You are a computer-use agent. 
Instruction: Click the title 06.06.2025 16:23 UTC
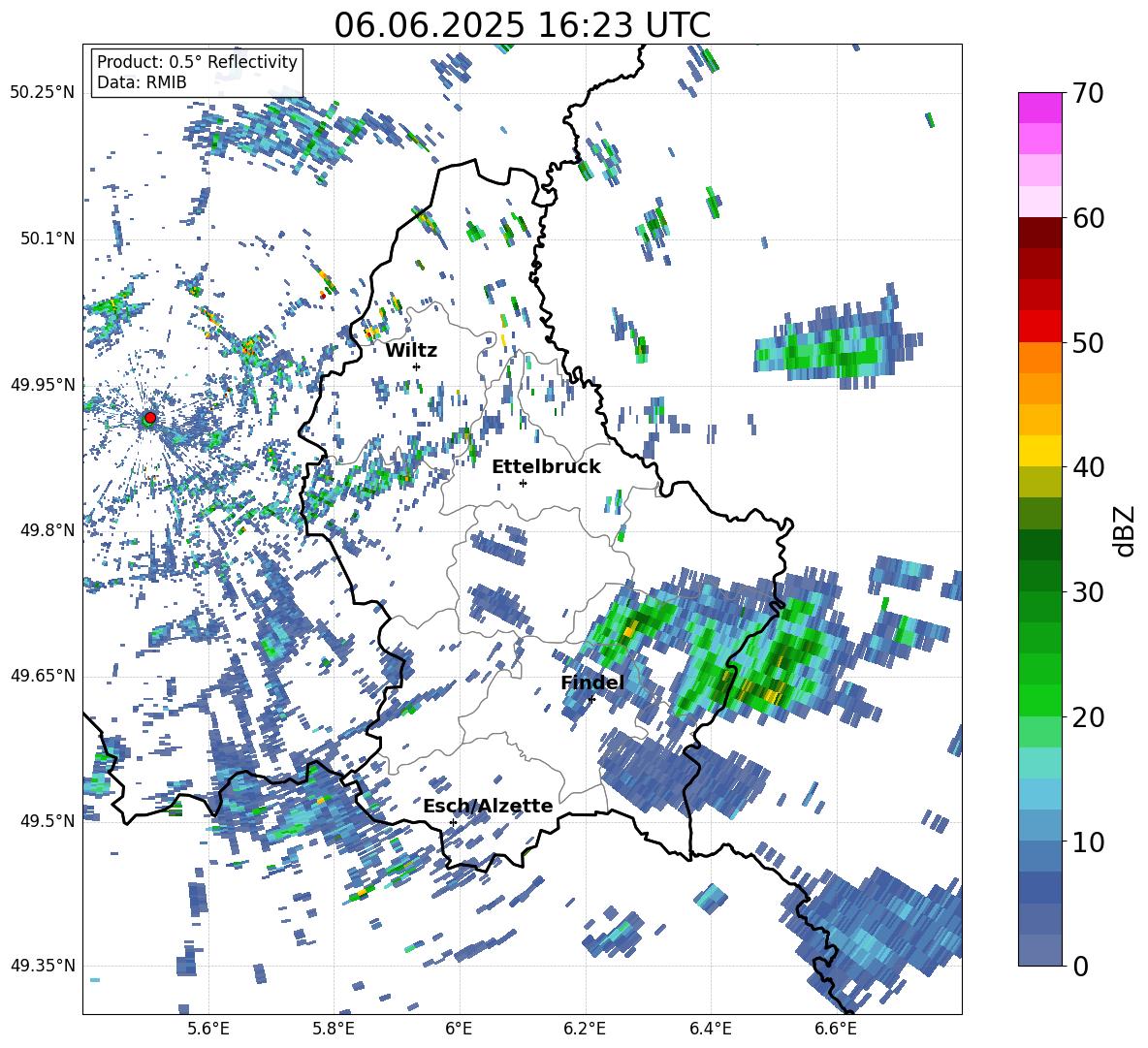[x=522, y=25]
